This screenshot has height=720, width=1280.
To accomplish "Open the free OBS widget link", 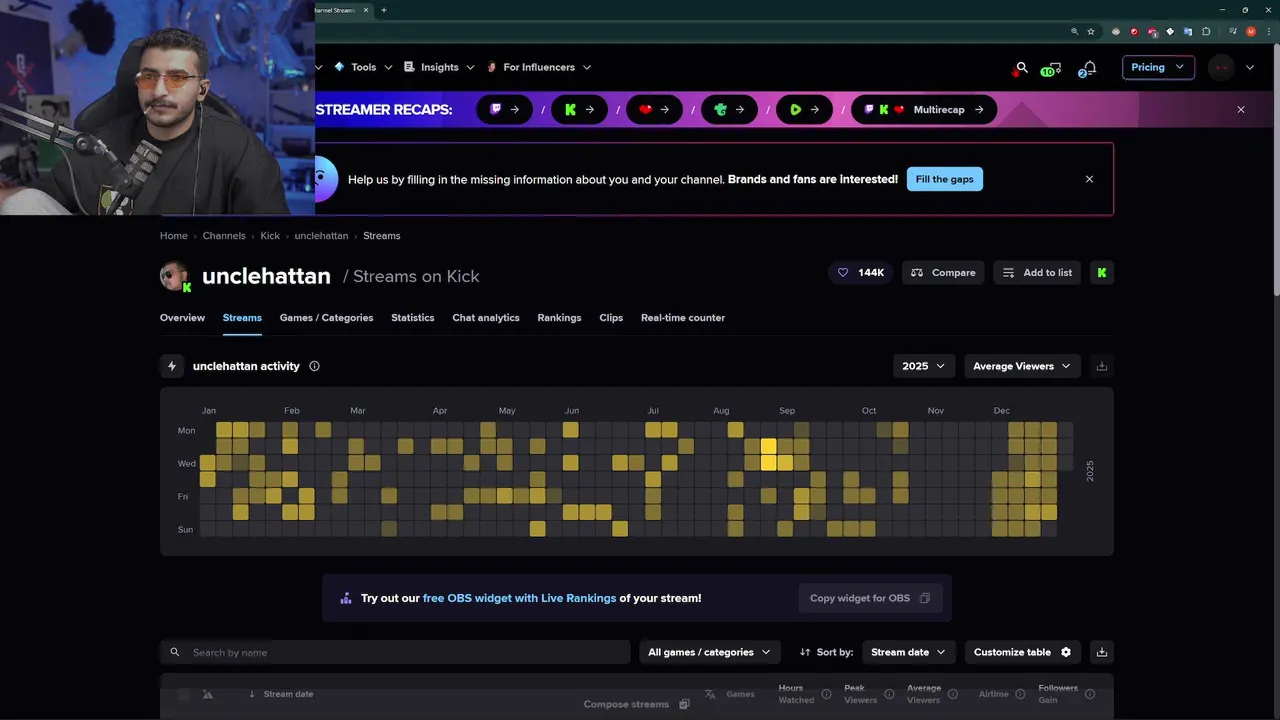I will click(519, 598).
